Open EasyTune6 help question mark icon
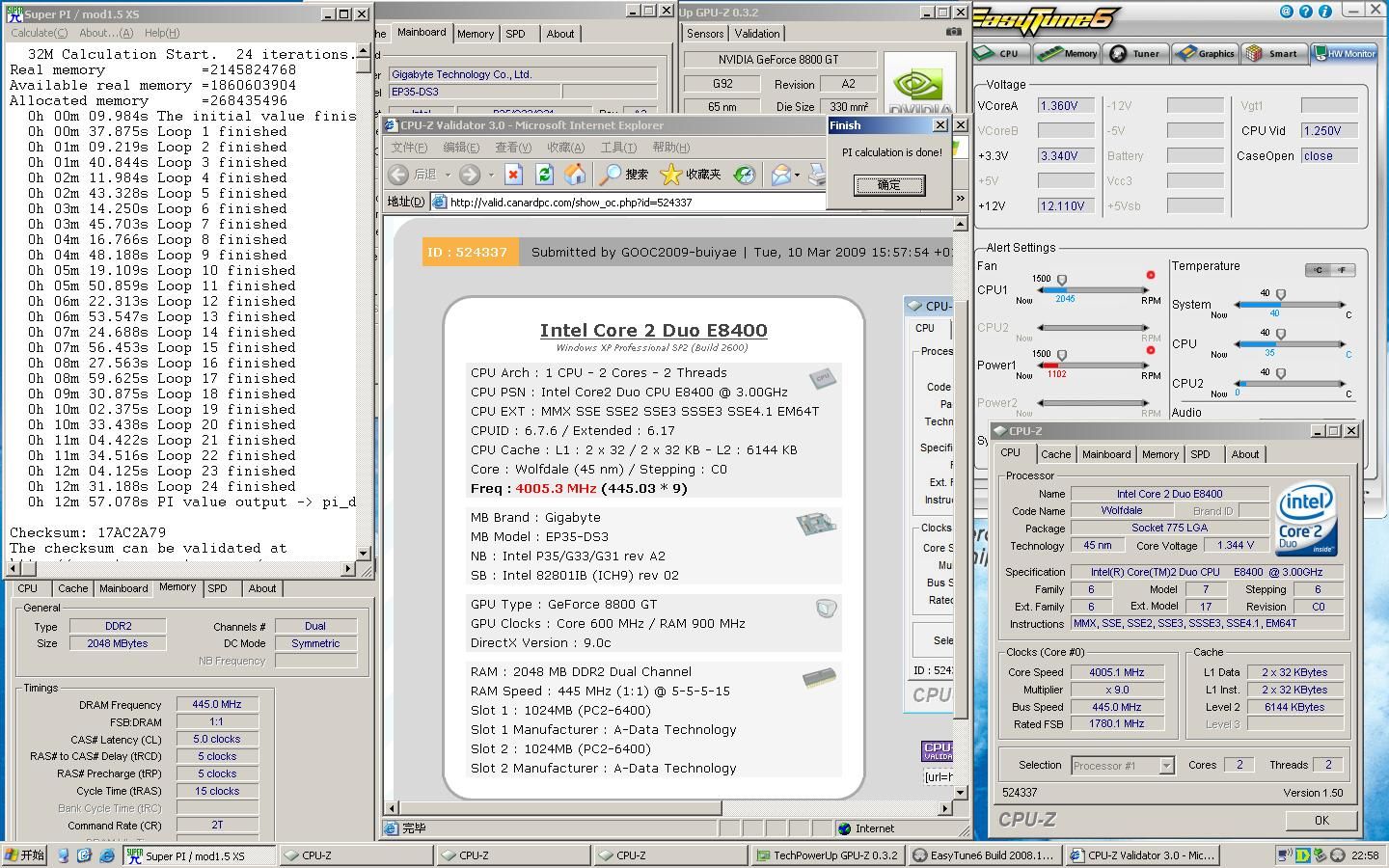This screenshot has height=868, width=1389. [x=1305, y=12]
